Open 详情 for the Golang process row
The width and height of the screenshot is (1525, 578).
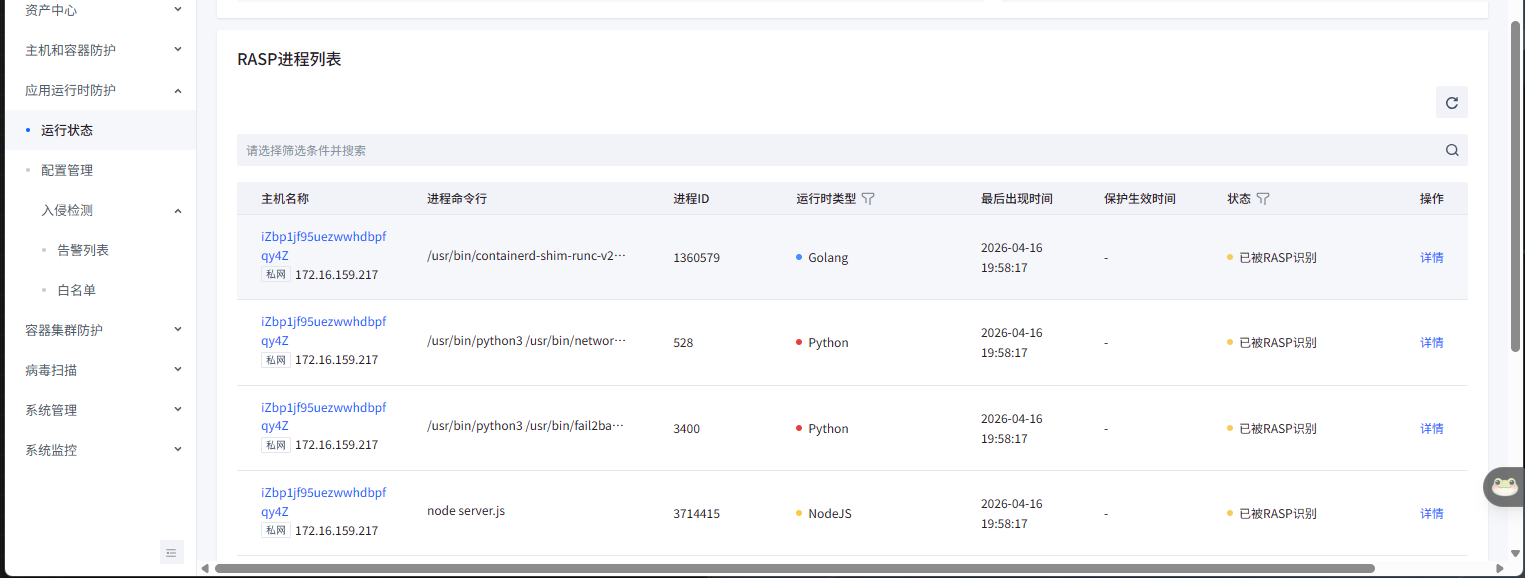(1431, 257)
